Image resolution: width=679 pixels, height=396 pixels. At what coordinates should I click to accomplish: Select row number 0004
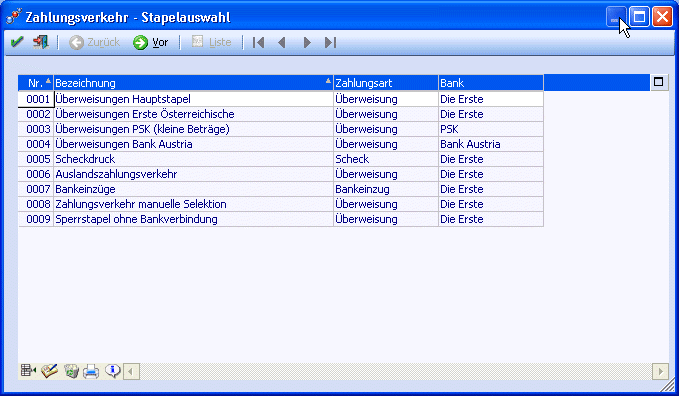point(36,144)
